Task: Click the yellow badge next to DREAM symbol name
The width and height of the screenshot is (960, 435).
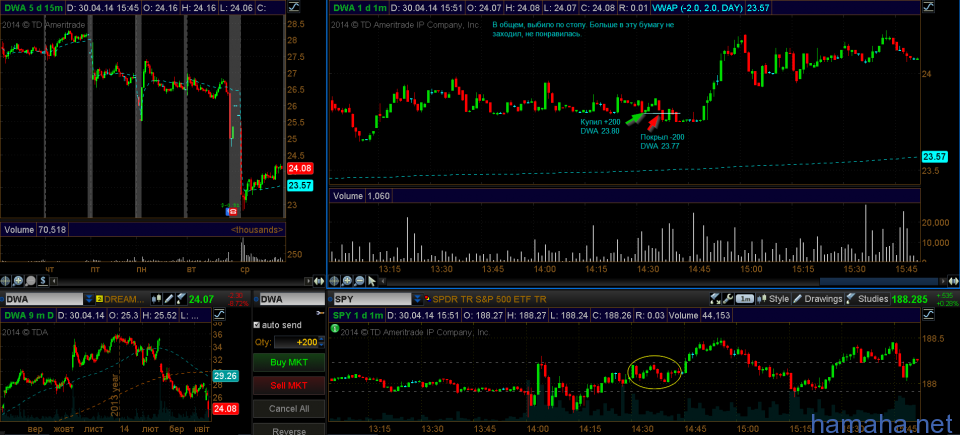Action: (99, 299)
